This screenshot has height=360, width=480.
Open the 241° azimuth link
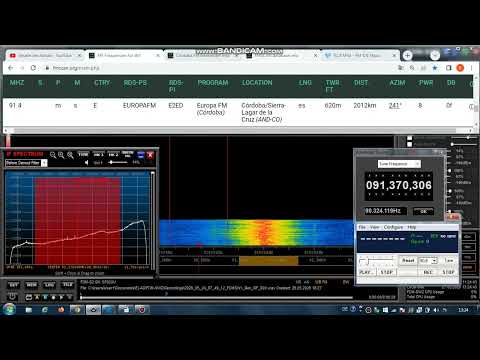pyautogui.click(x=395, y=106)
